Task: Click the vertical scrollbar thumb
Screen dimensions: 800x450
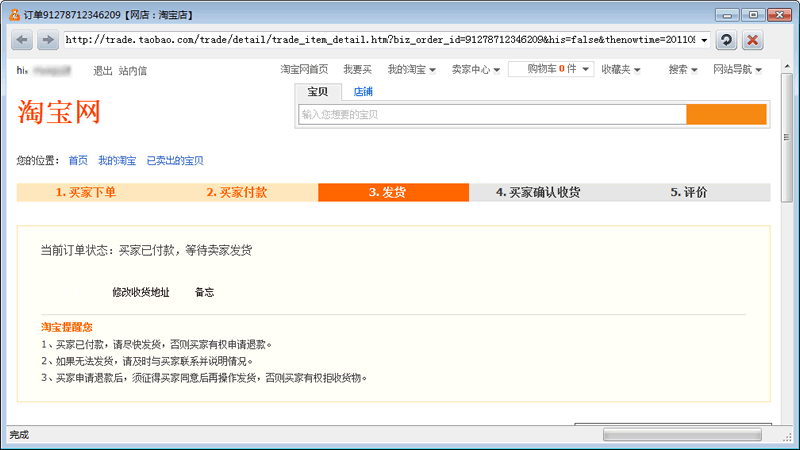Action: (x=787, y=138)
